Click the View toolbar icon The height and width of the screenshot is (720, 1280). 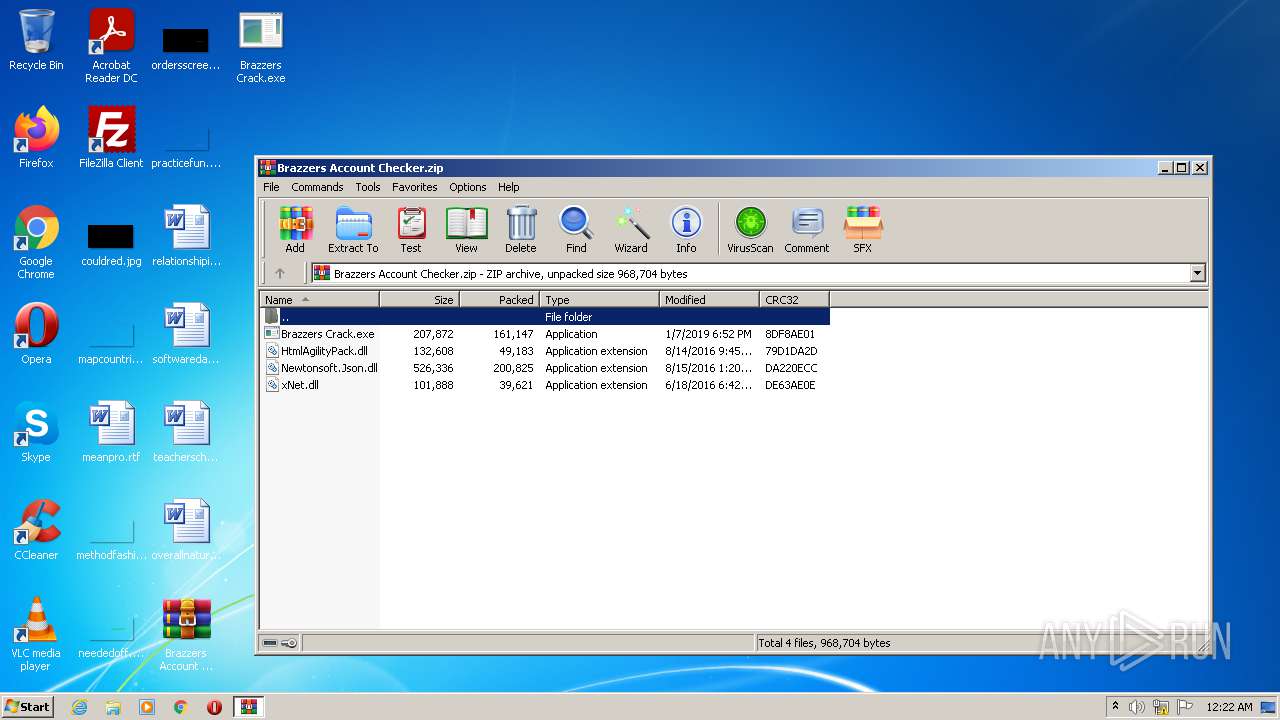[x=466, y=230]
